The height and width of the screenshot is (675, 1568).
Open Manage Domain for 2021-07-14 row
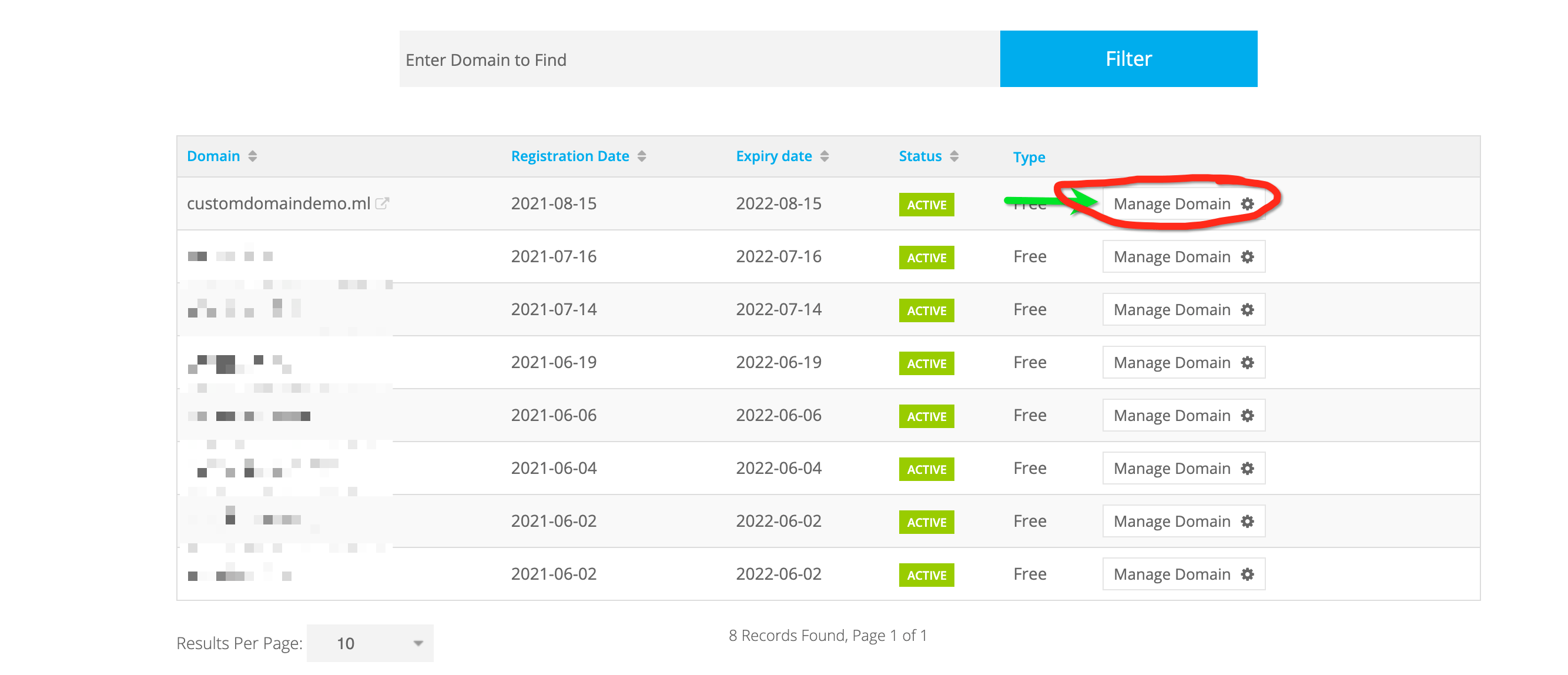pyautogui.click(x=1183, y=309)
